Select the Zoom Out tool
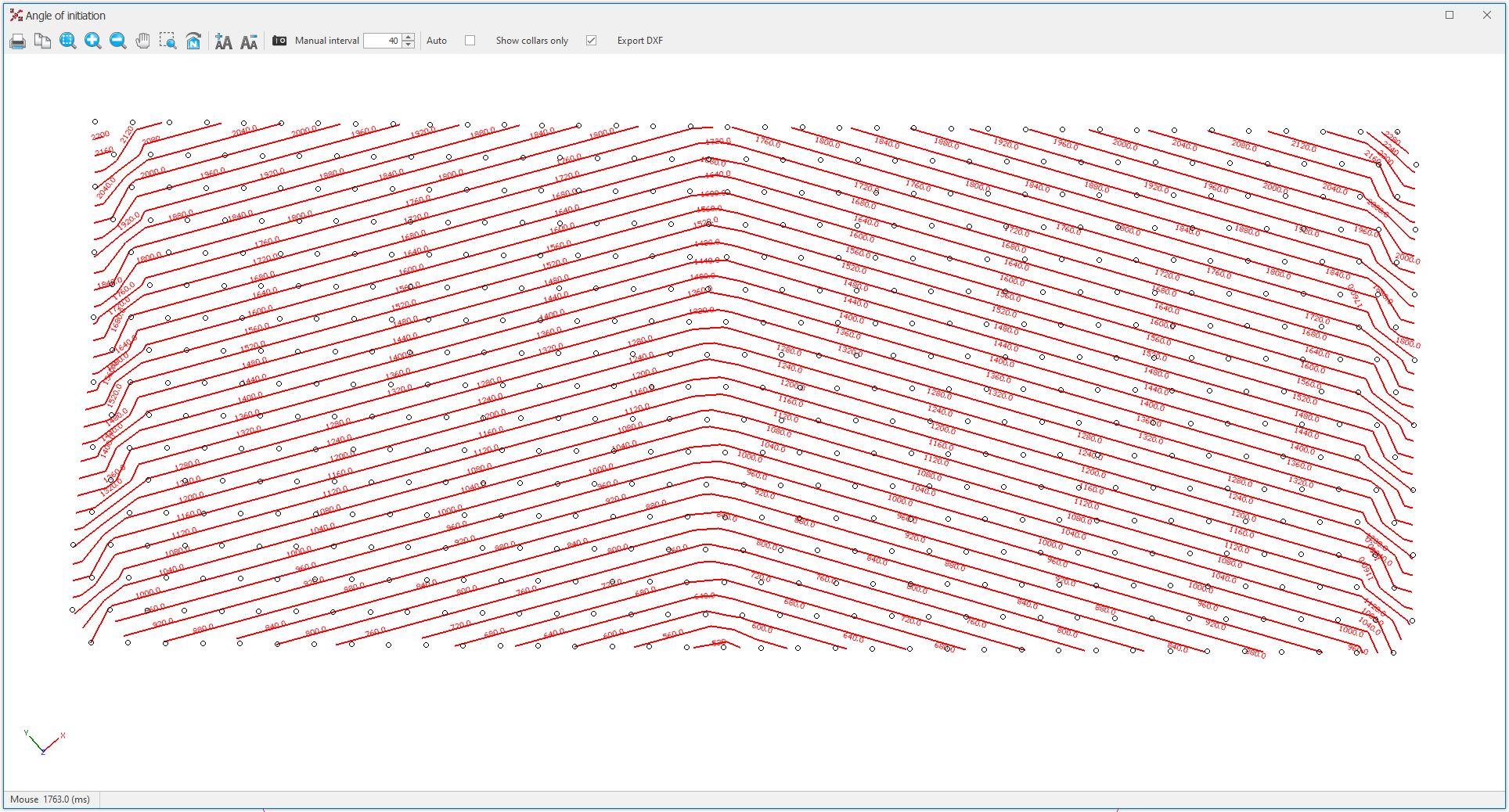Image resolution: width=1509 pixels, height=812 pixels. (117, 41)
